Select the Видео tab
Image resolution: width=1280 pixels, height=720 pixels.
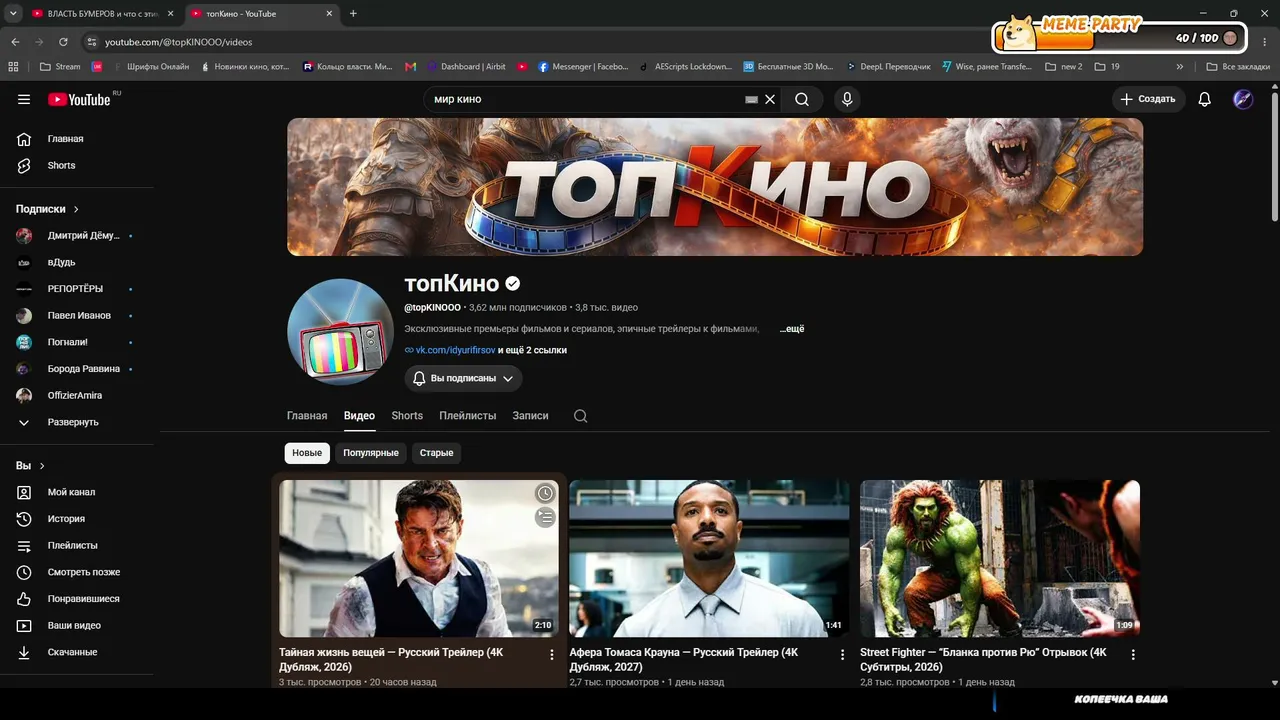tap(359, 416)
